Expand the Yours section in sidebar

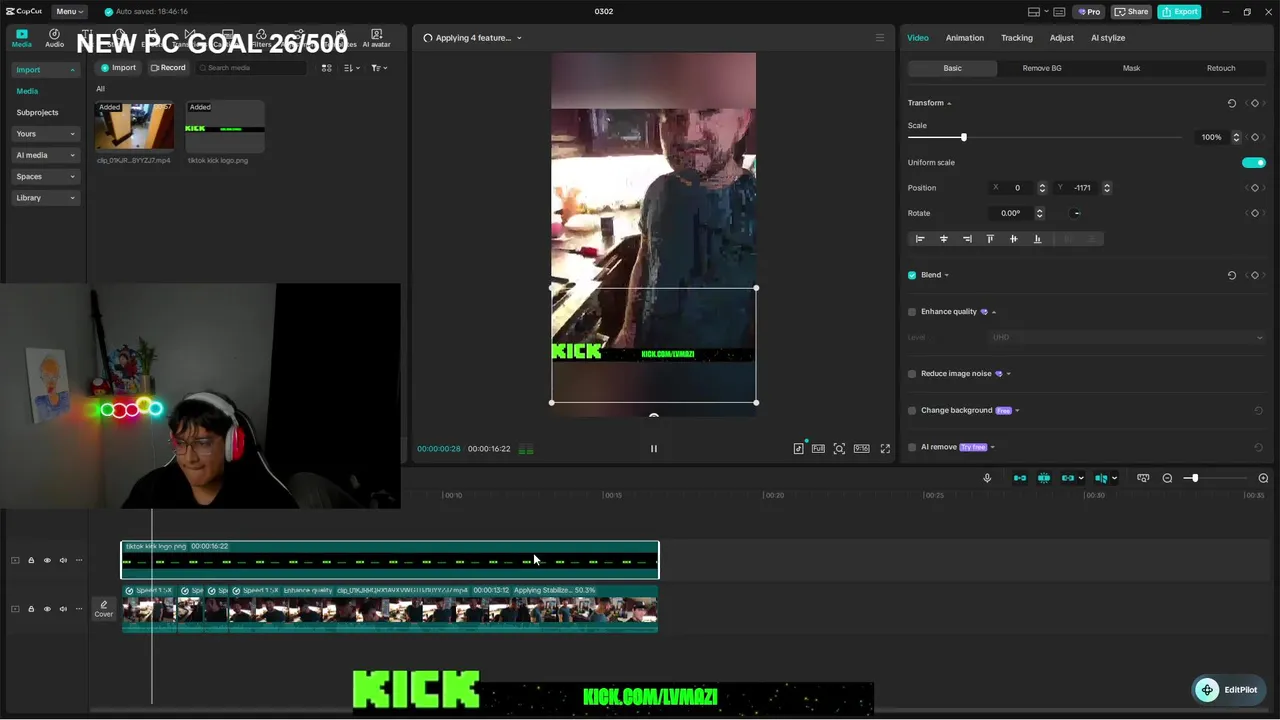(x=46, y=134)
